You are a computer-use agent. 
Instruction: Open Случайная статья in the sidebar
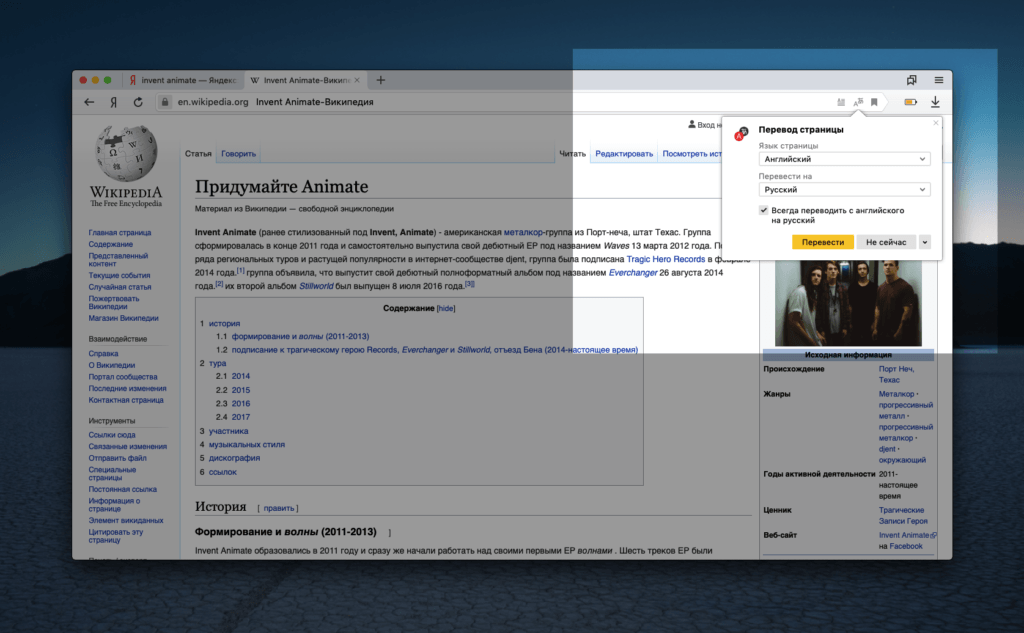[120, 287]
